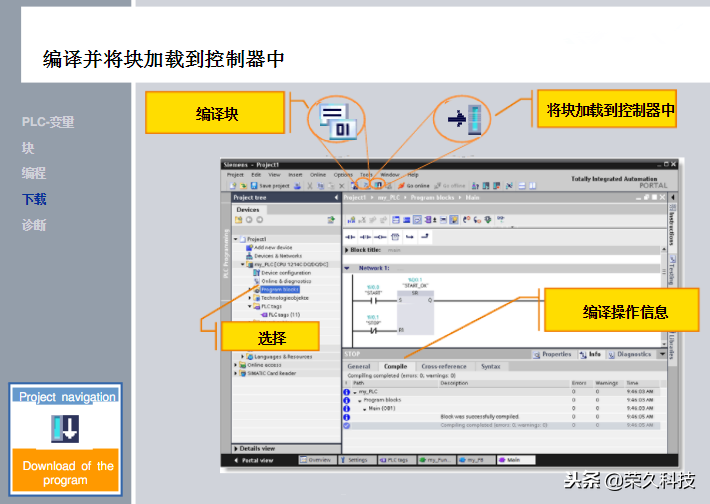Click the STOP contact in the ladder network
This screenshot has width=710, height=504.
[373, 331]
